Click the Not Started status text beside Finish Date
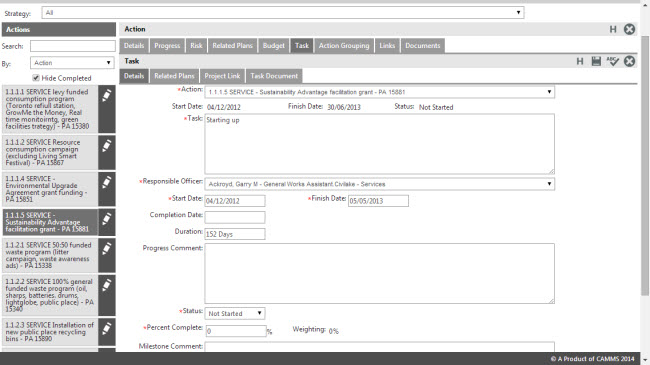The width and height of the screenshot is (650, 365). point(436,107)
